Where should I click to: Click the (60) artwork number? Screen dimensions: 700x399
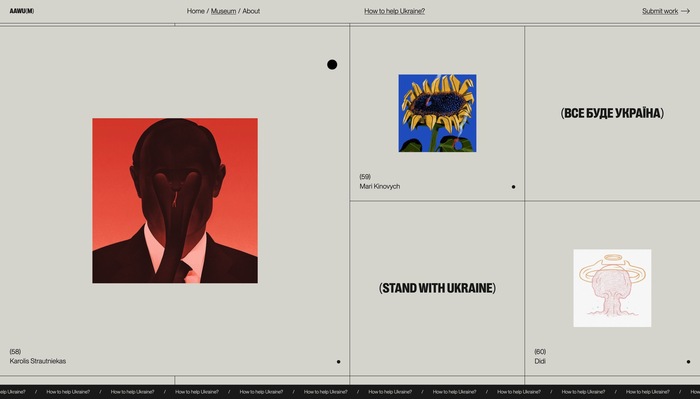540,351
